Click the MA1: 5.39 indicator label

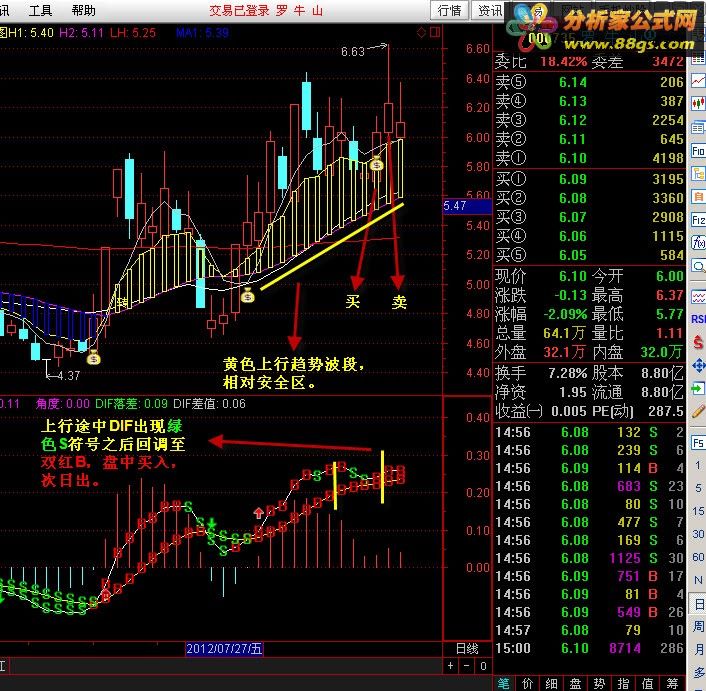pos(203,32)
